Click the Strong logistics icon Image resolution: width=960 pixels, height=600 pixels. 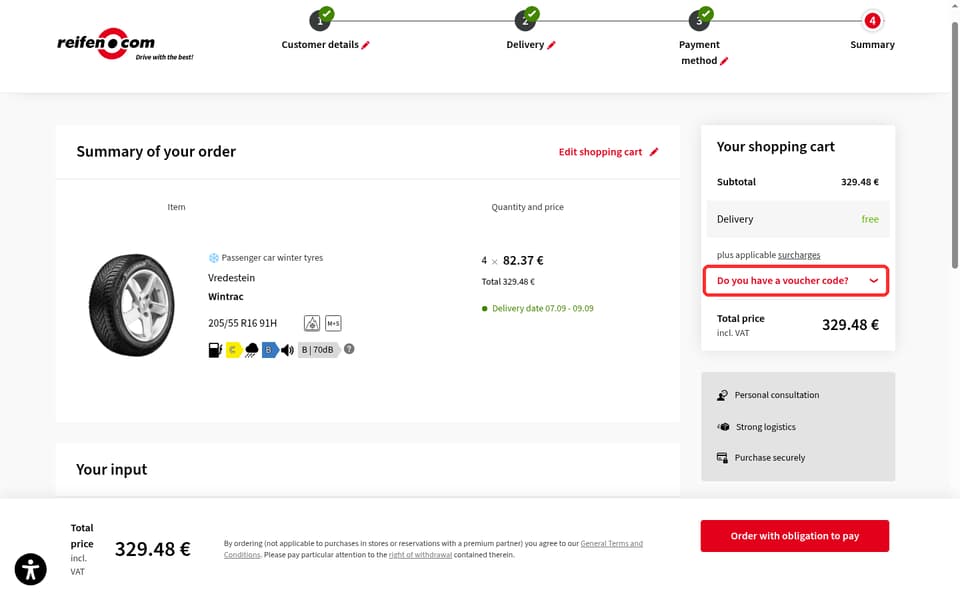click(x=723, y=427)
